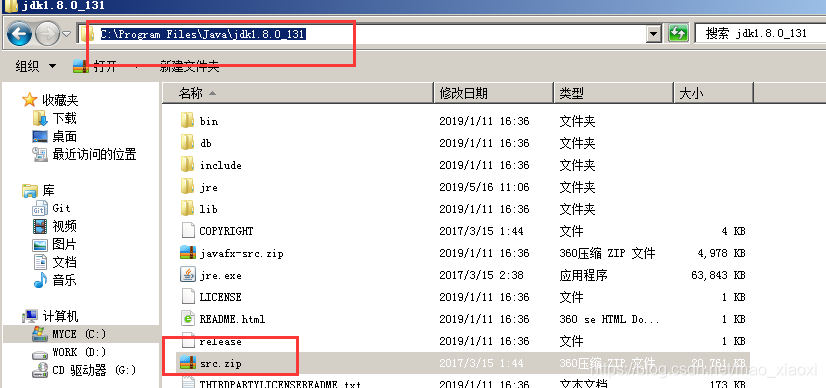Click the jre.exe size 63,843 KB

718,275
